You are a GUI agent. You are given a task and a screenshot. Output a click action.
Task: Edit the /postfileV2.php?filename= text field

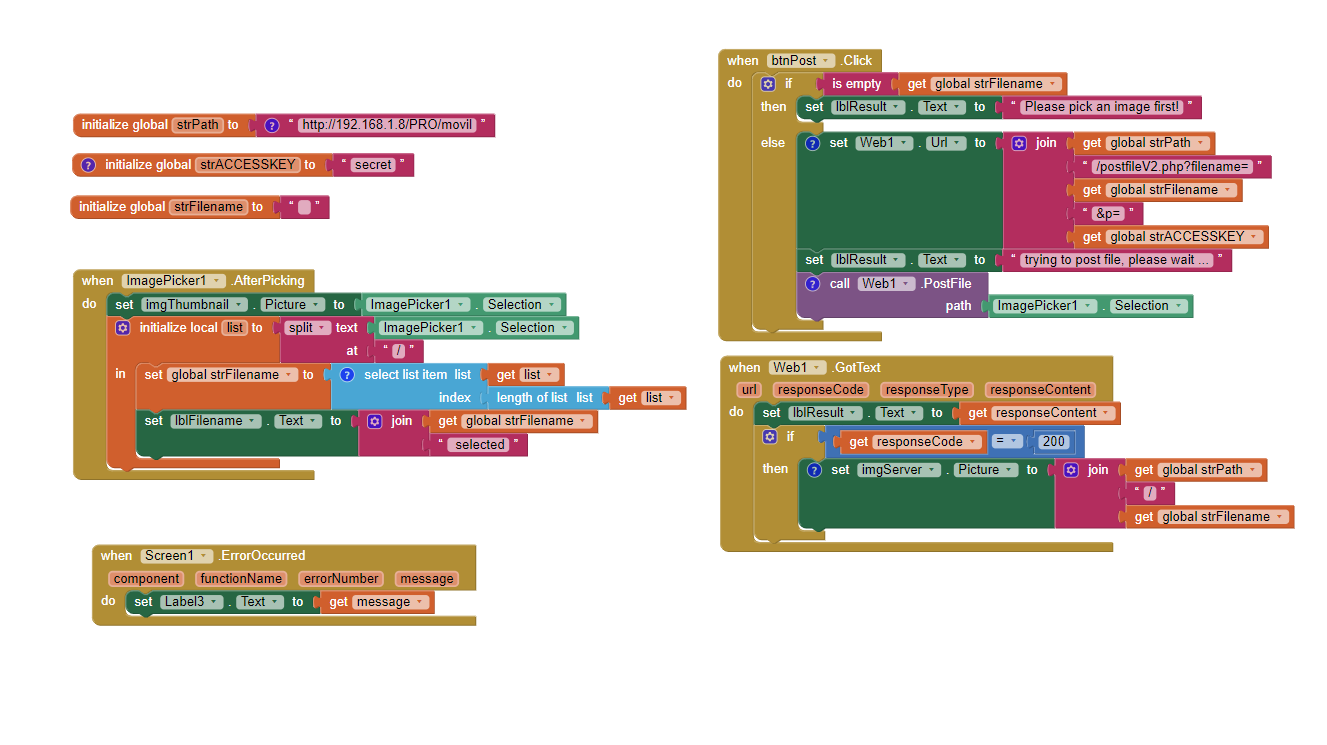(x=1172, y=166)
